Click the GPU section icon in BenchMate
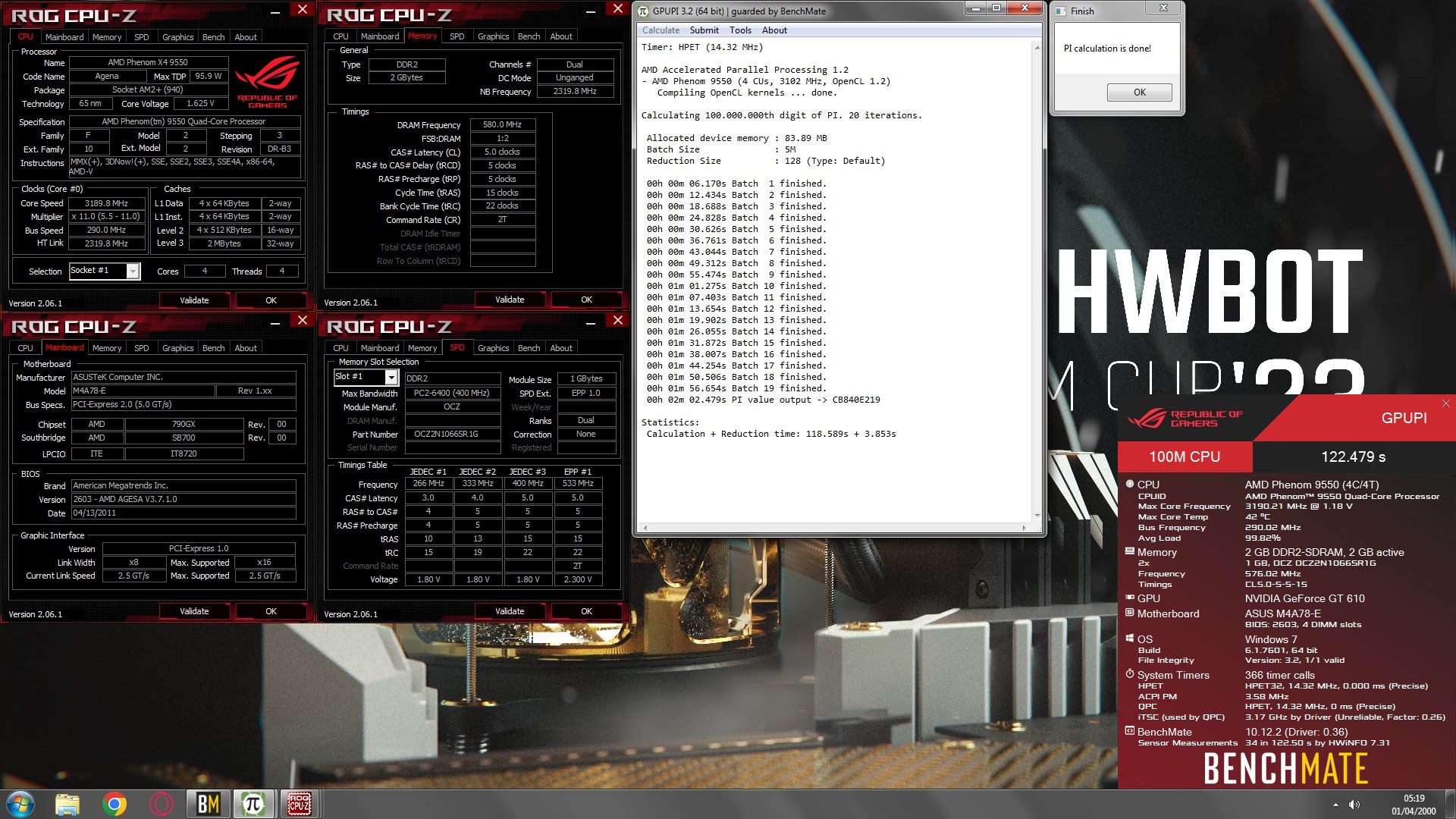The width and height of the screenshot is (1456, 819). 1130,598
